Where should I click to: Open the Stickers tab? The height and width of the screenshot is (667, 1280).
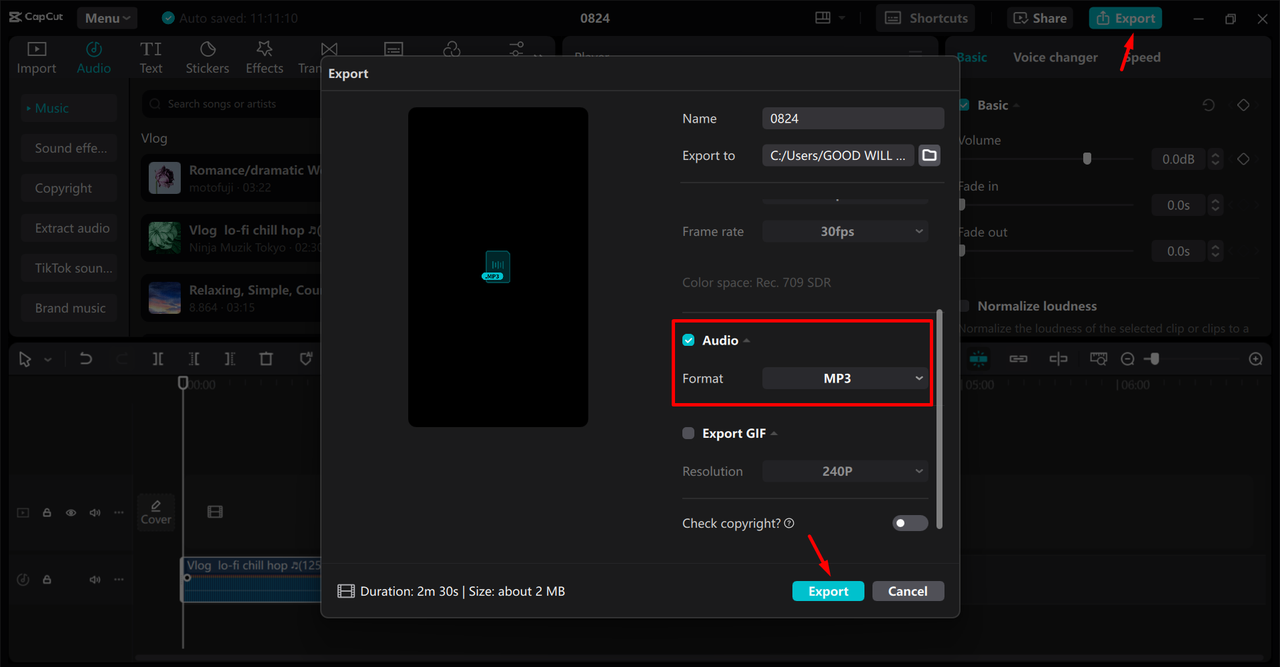point(207,57)
